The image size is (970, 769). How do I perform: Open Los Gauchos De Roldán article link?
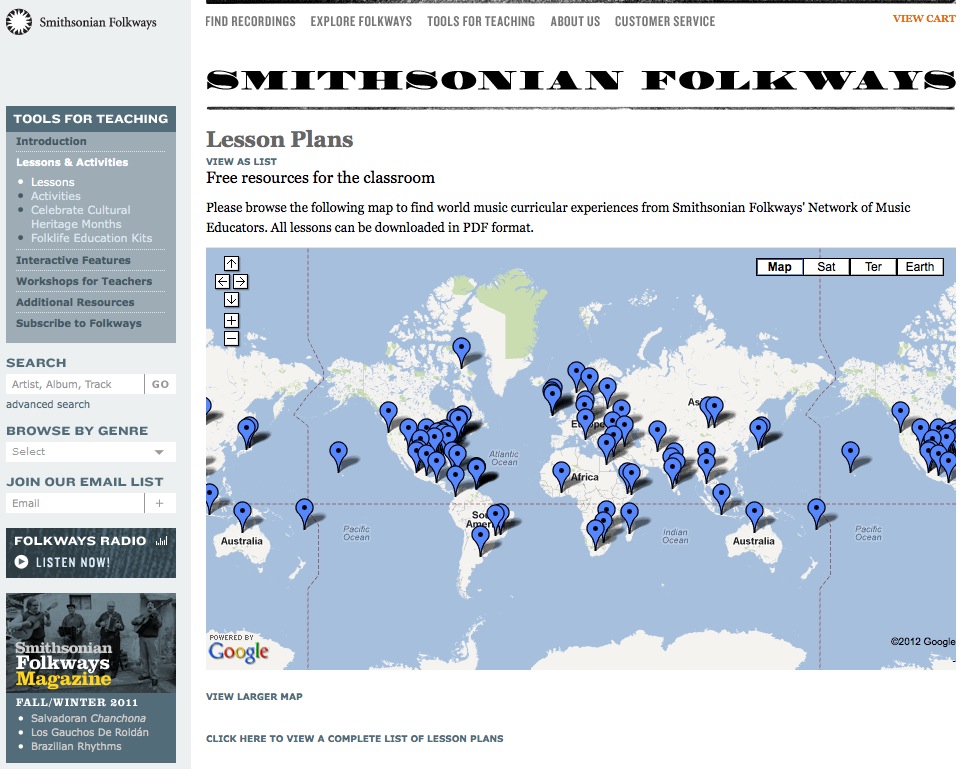90,732
